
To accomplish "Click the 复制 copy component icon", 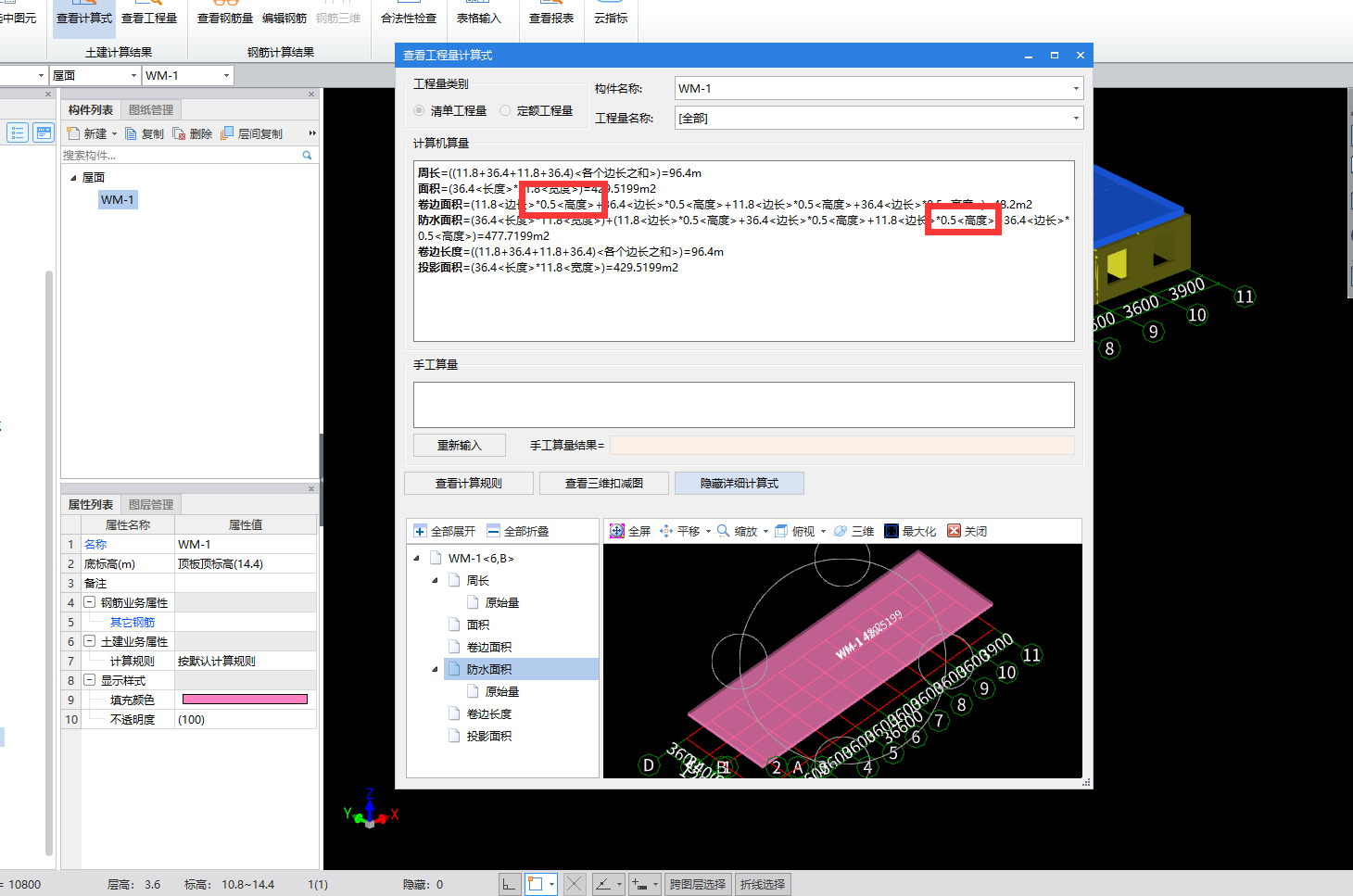I will 132,133.
